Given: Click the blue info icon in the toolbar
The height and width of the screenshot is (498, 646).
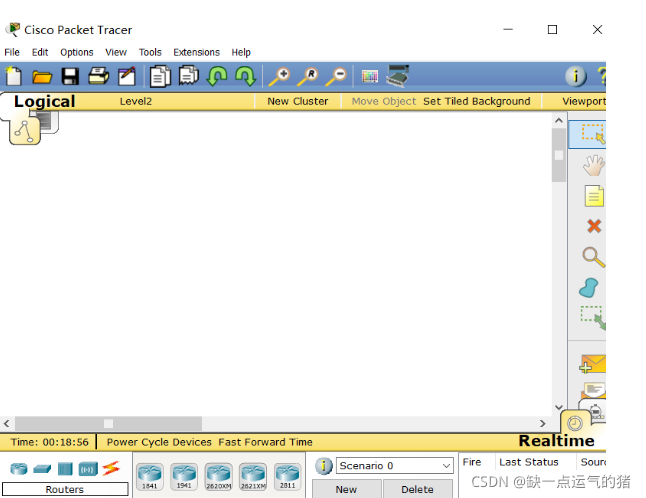Looking at the screenshot, I should click(576, 76).
